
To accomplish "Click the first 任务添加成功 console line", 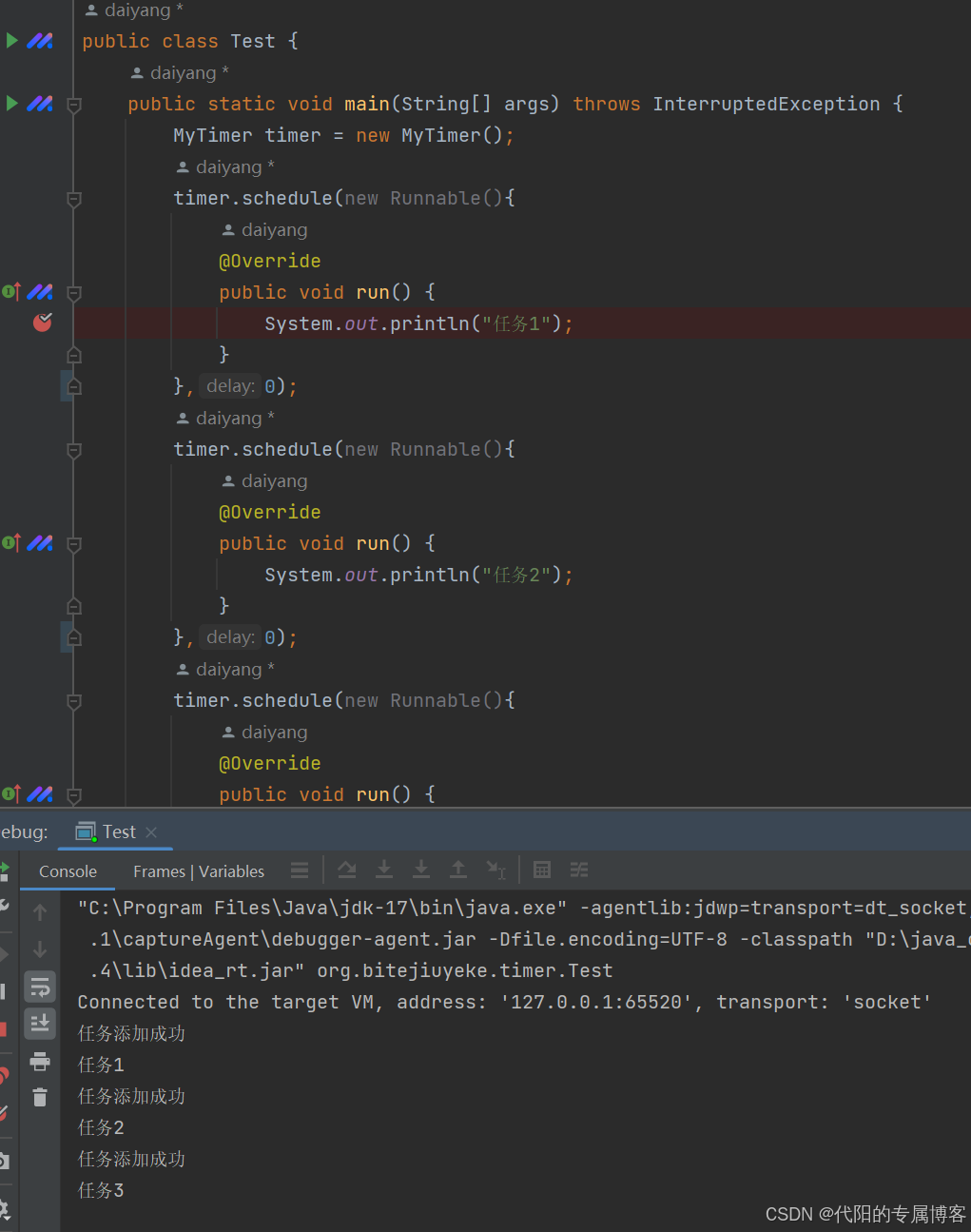I will (131, 1033).
